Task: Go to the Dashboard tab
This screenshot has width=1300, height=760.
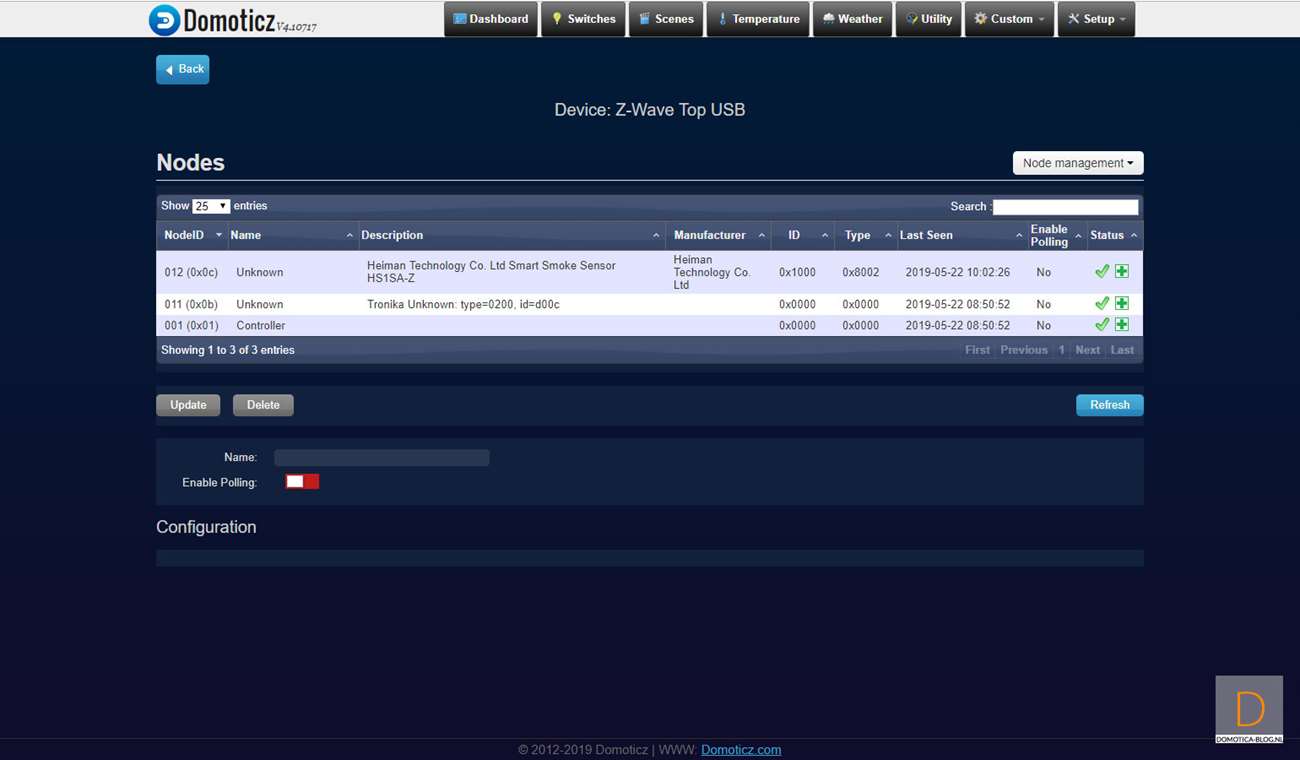Action: [490, 19]
